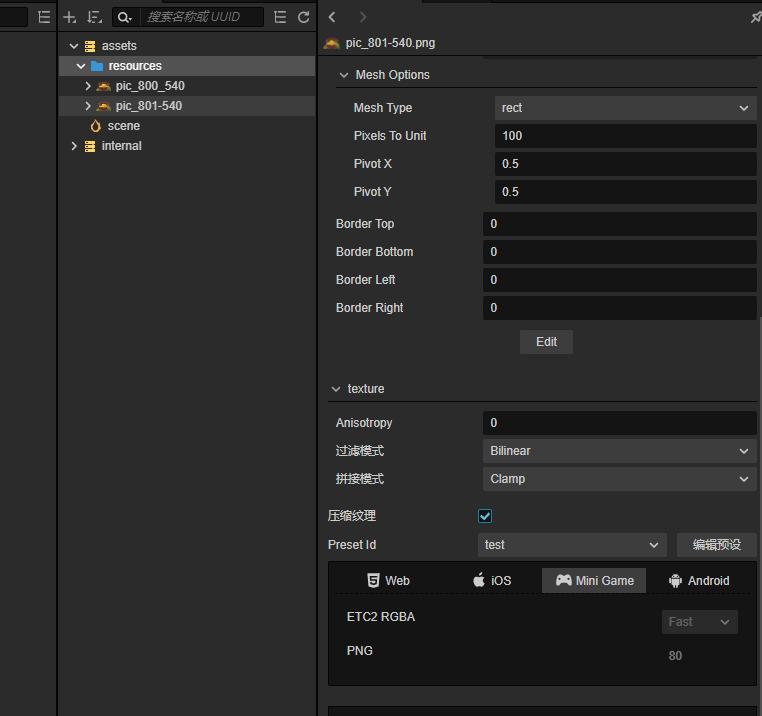The image size is (762, 716).
Task: Click the PNG format label
Action: click(360, 651)
